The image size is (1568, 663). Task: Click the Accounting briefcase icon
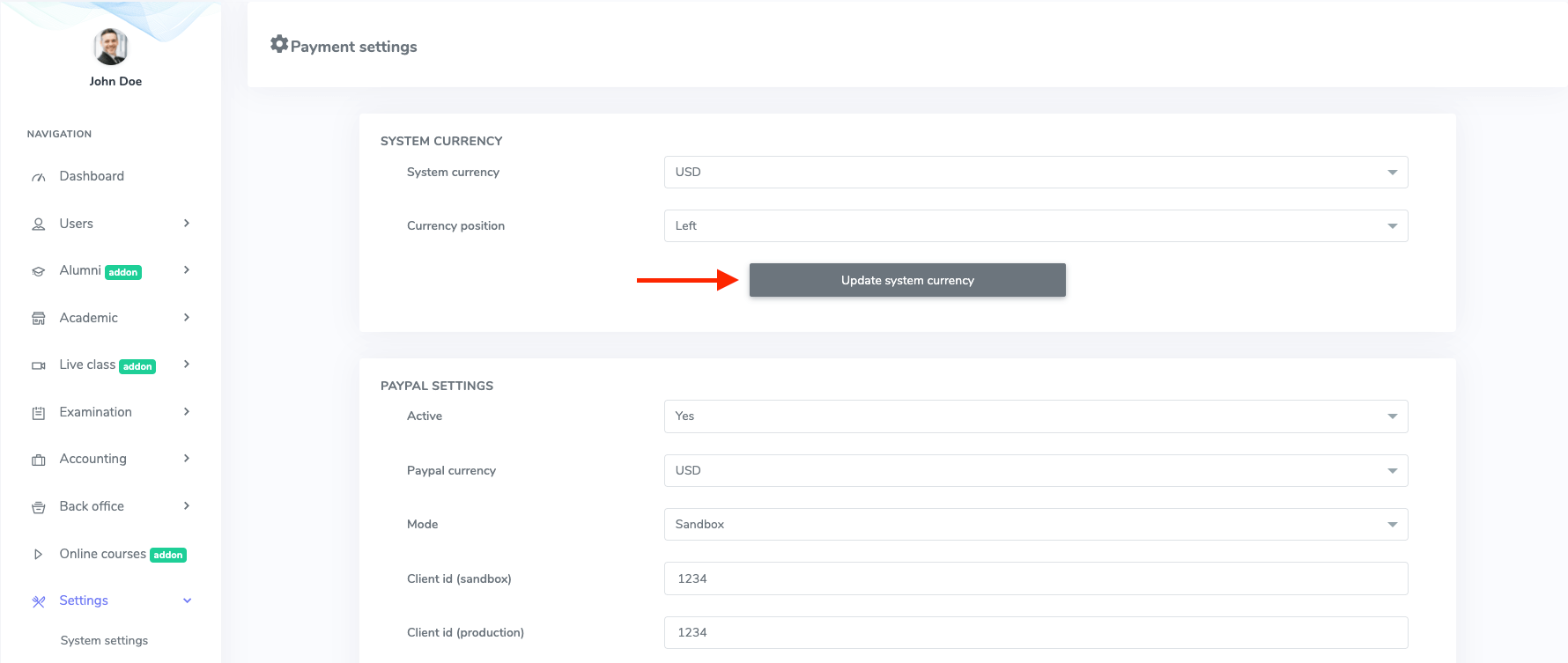(x=38, y=460)
